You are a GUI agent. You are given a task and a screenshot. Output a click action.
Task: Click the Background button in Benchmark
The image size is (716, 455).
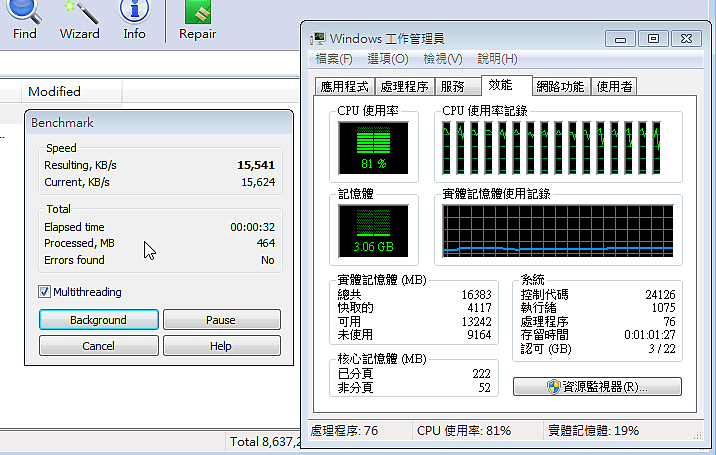tap(99, 320)
